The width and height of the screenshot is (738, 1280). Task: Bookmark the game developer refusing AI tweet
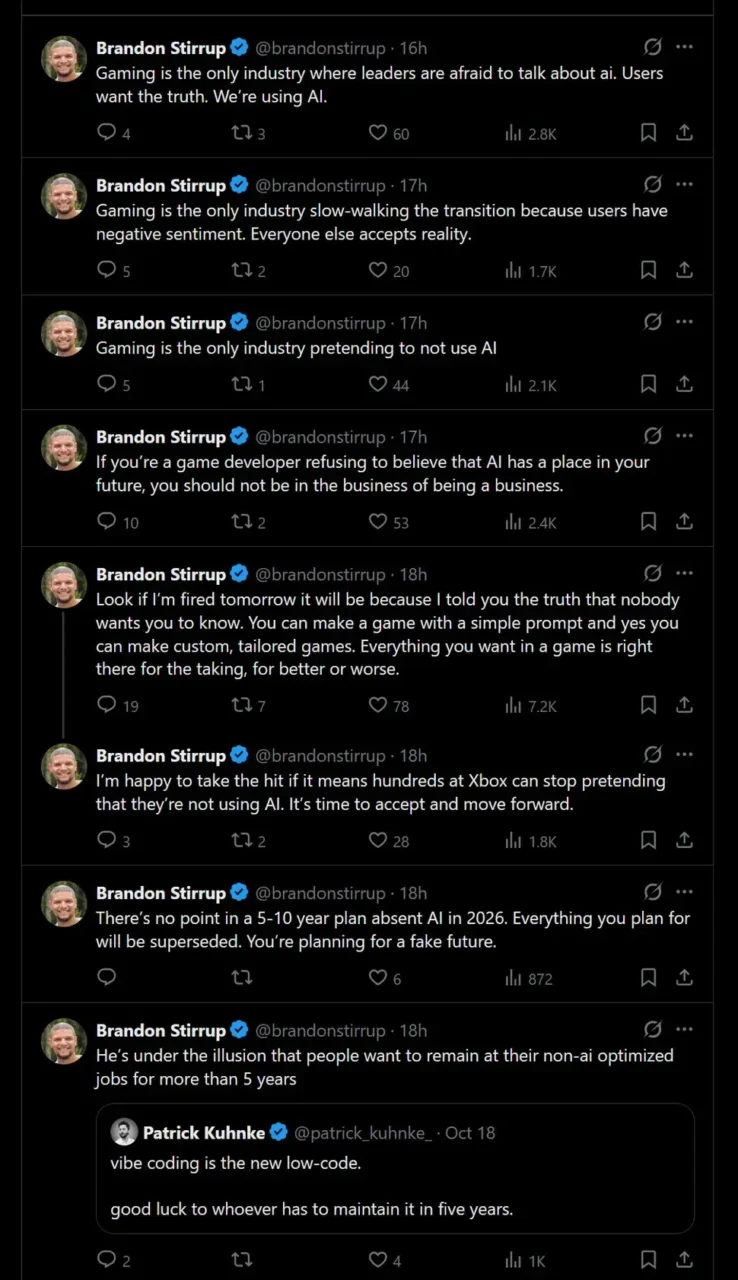[648, 521]
